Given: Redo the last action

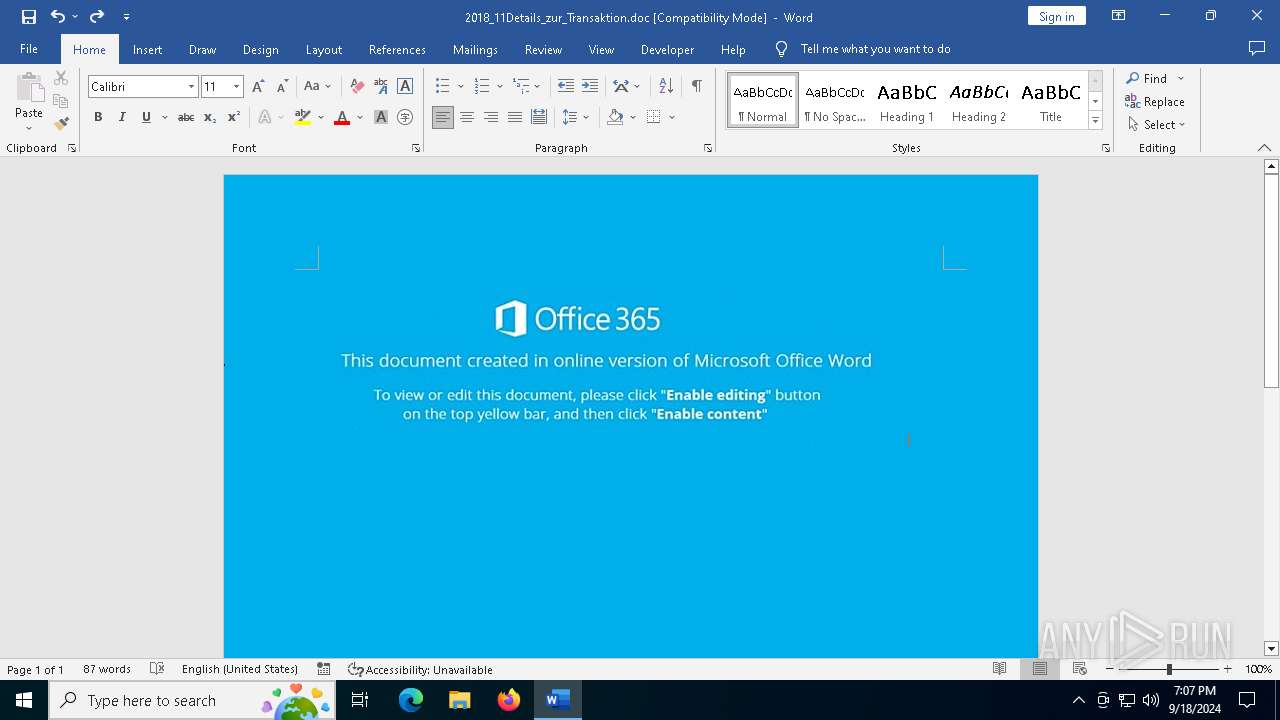Looking at the screenshot, I should (97, 16).
